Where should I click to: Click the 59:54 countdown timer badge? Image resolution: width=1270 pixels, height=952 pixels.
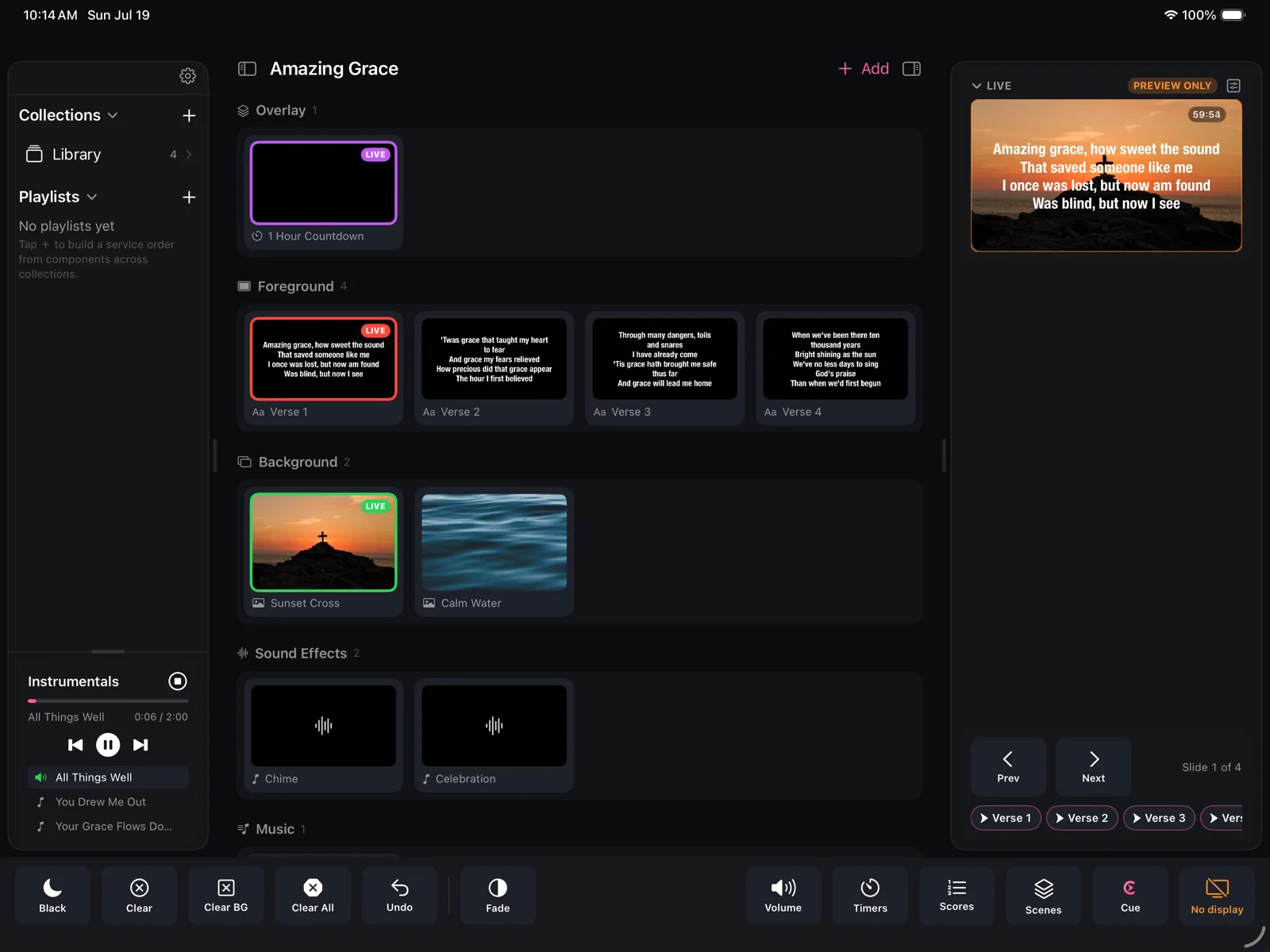point(1206,114)
